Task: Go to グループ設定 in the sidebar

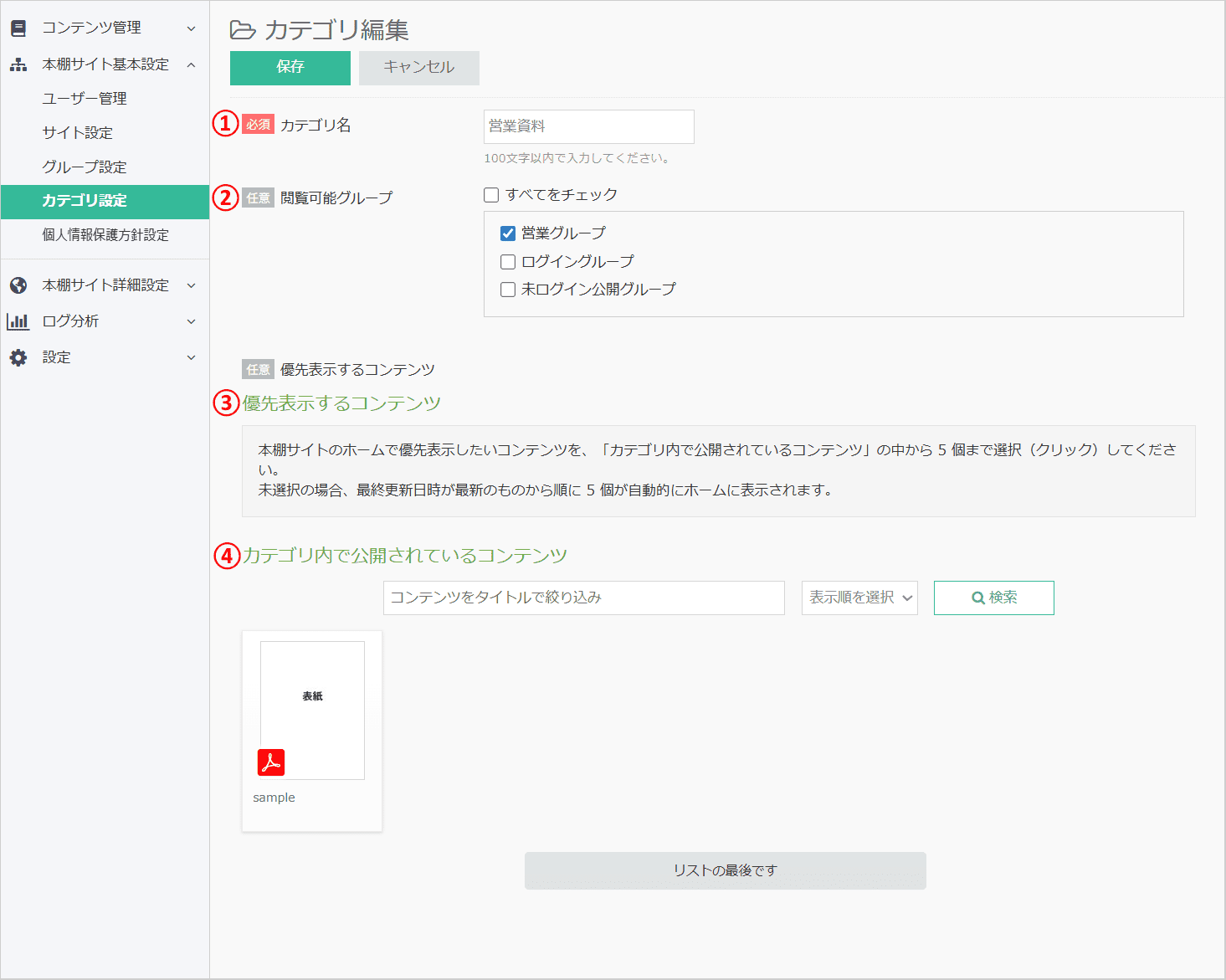Action: (x=85, y=167)
